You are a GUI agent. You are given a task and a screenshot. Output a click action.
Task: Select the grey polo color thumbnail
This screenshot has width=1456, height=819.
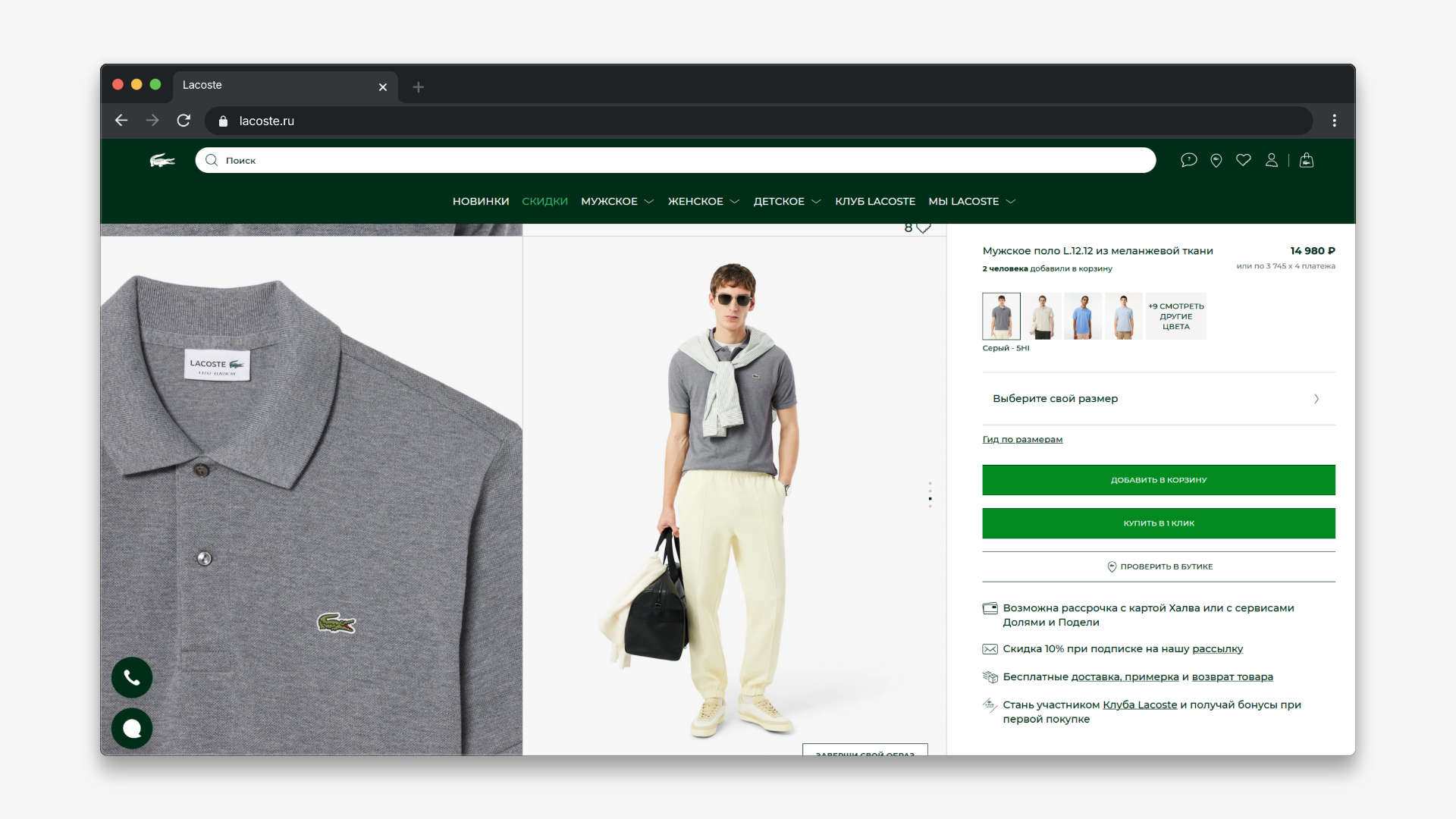[x=1001, y=316]
